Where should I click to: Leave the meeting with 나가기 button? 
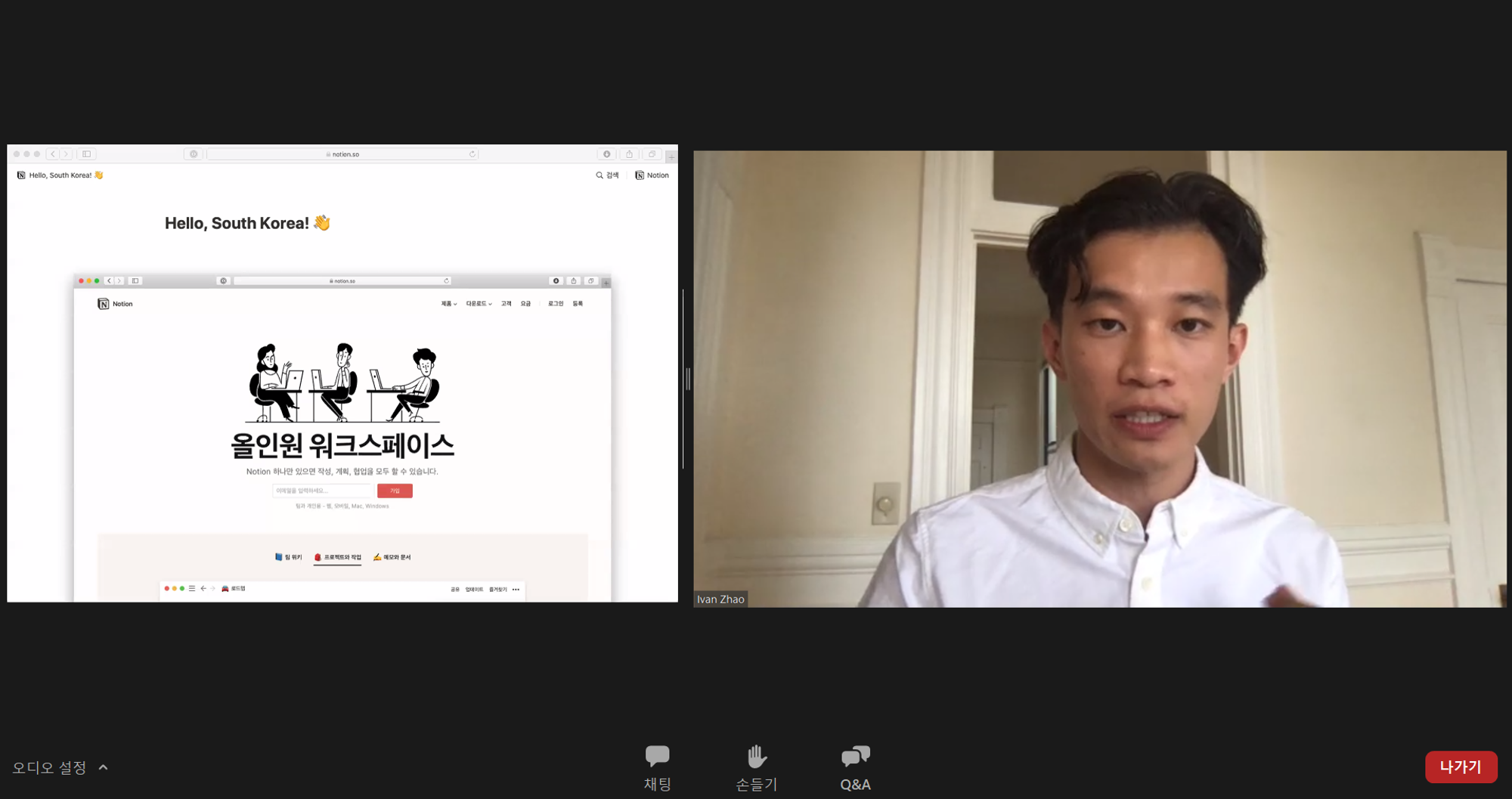pos(1461,766)
